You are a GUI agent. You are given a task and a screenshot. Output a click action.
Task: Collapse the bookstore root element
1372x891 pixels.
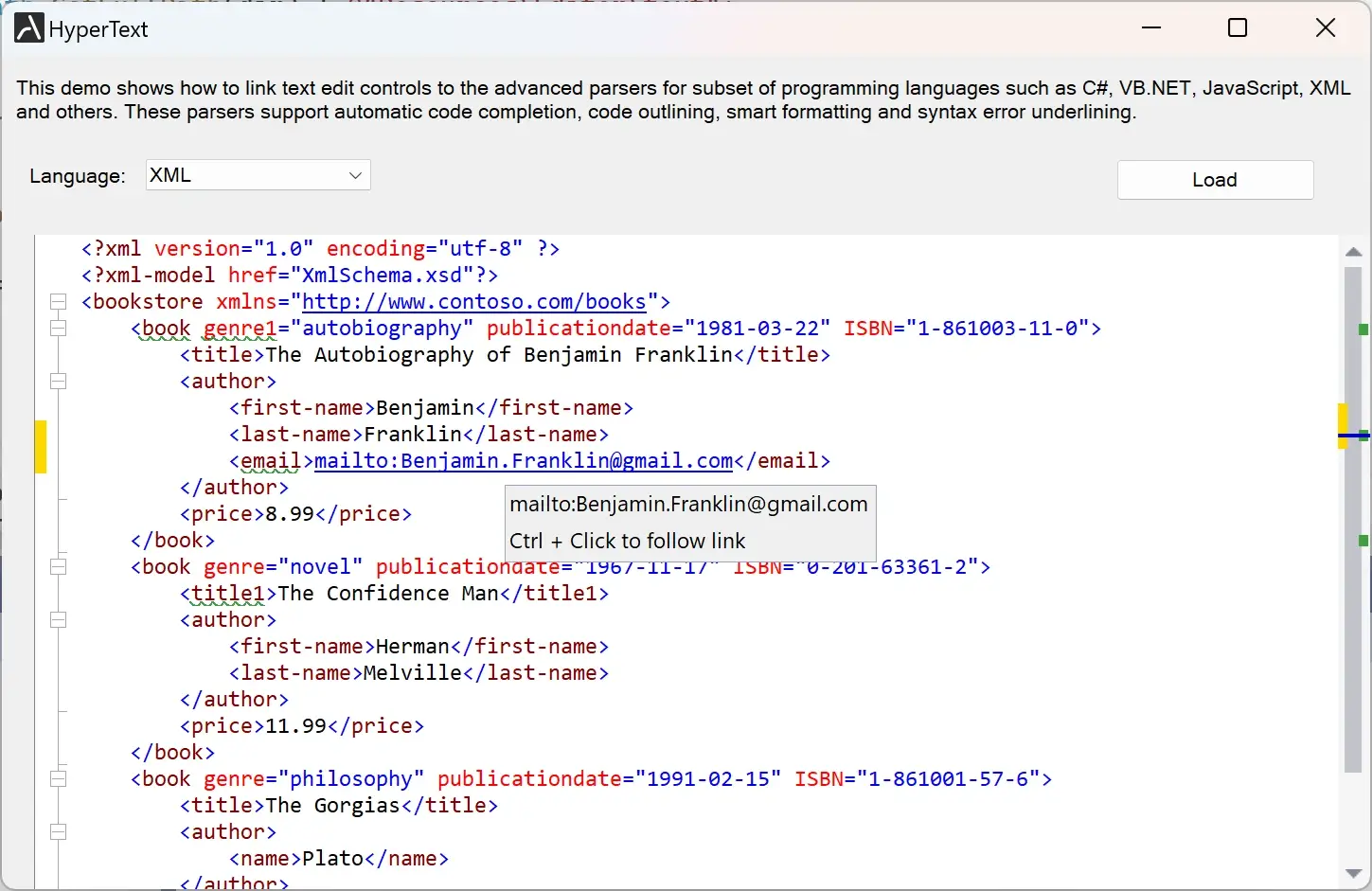(x=58, y=301)
